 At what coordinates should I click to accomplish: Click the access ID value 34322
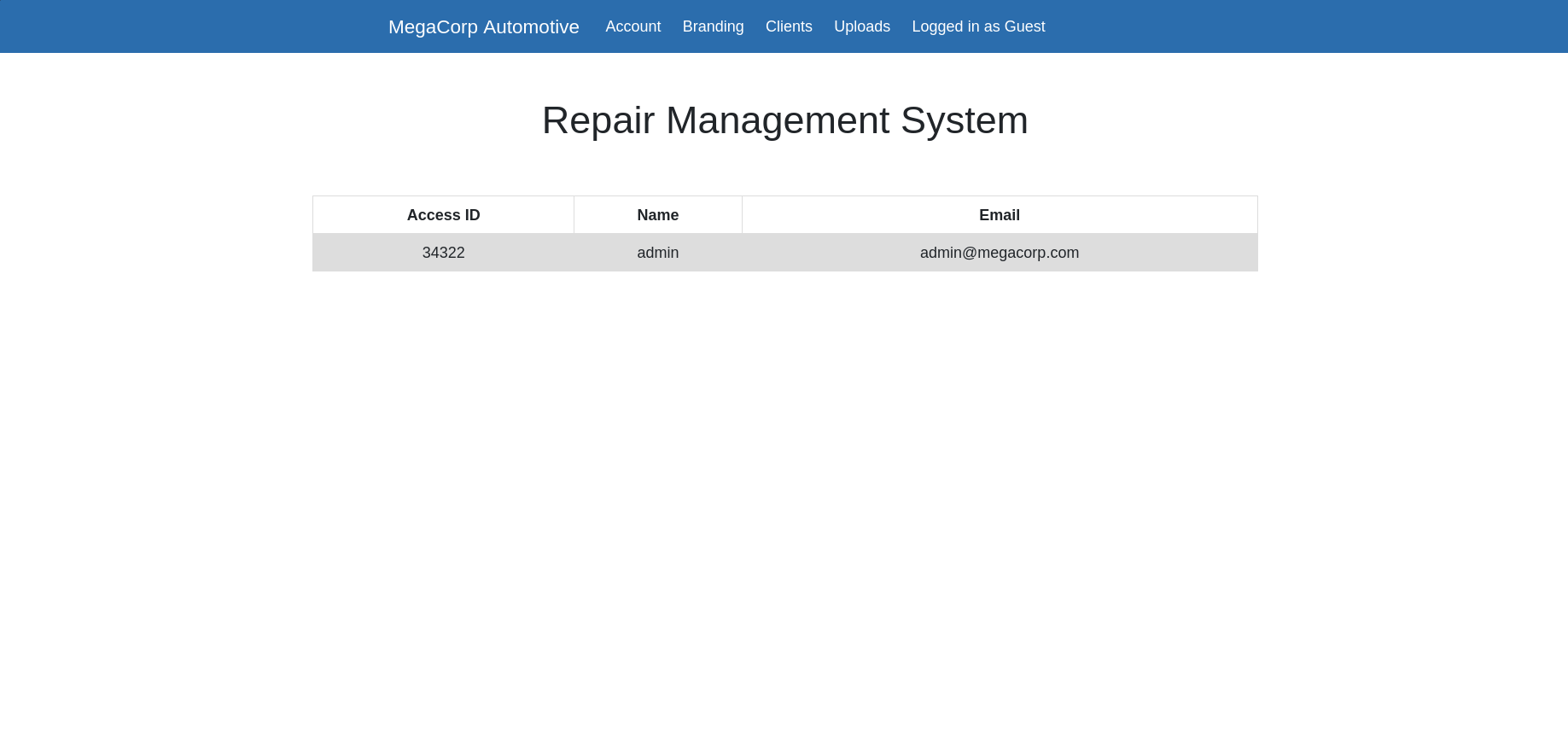443,253
